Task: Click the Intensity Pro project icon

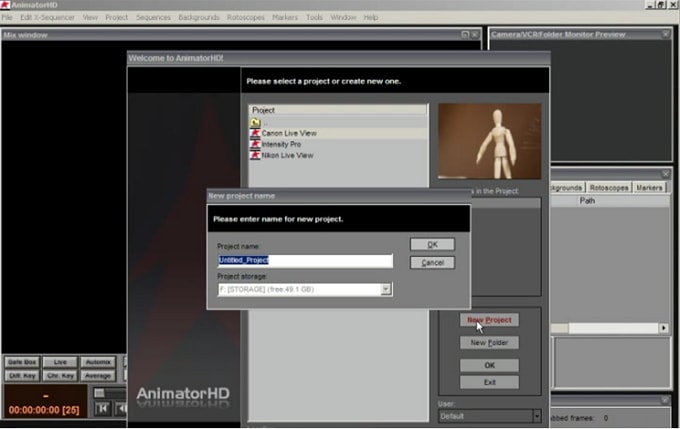Action: (x=255, y=144)
